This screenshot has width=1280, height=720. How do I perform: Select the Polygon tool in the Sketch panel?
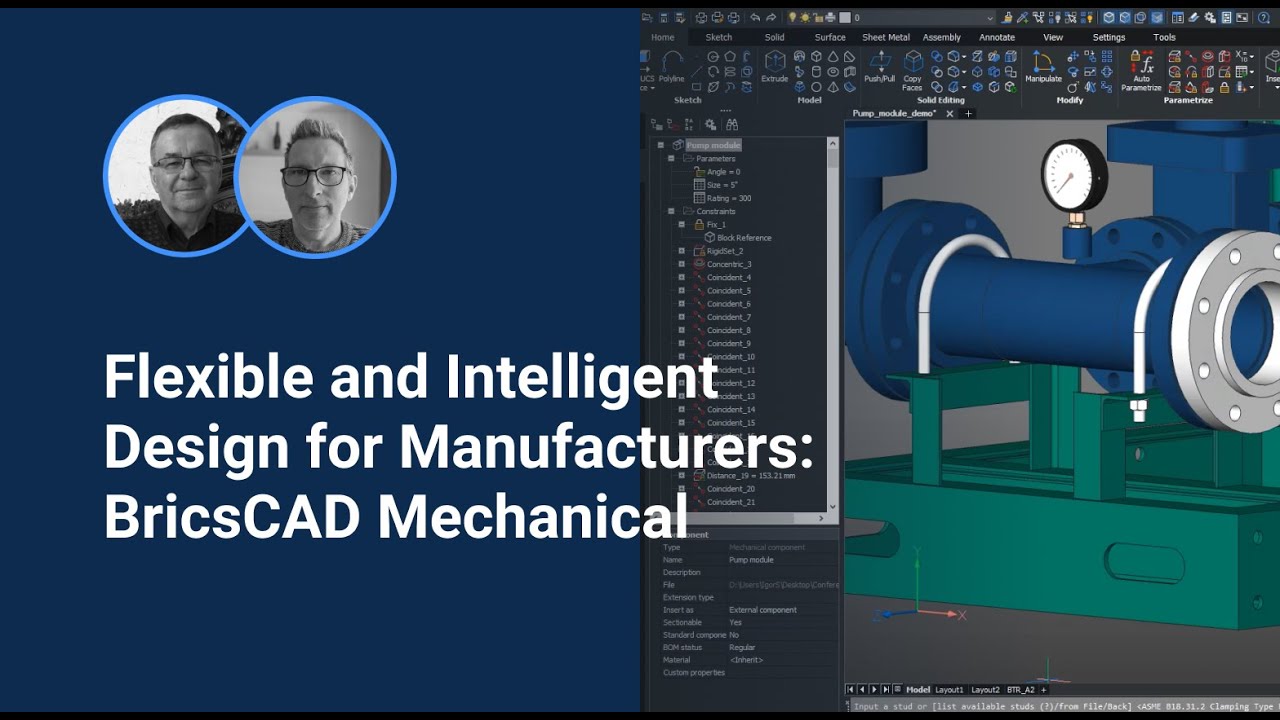730,56
